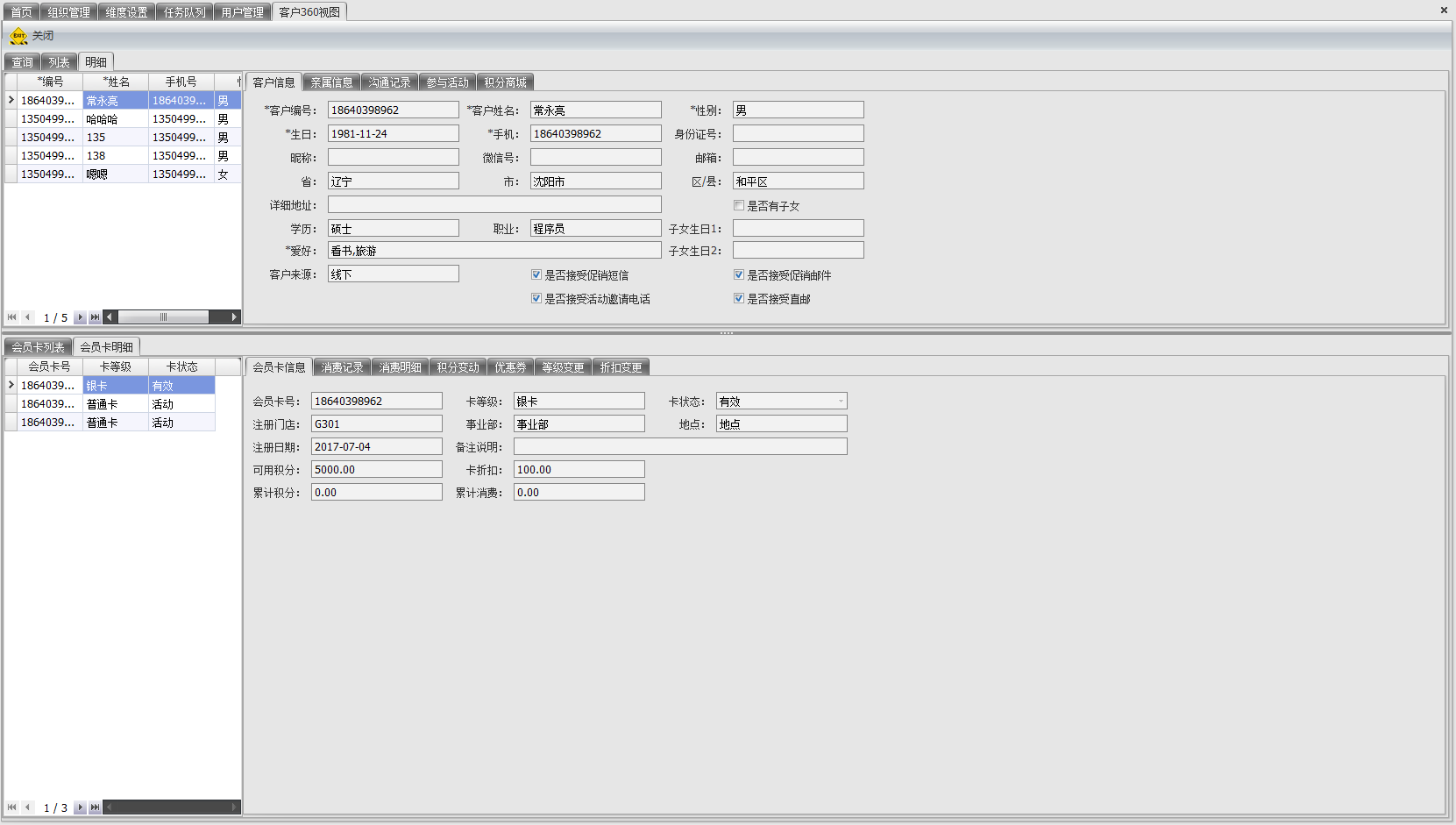This screenshot has height=825, width=1456.
Task: Close the window with top-right X
Action: tap(1444, 11)
